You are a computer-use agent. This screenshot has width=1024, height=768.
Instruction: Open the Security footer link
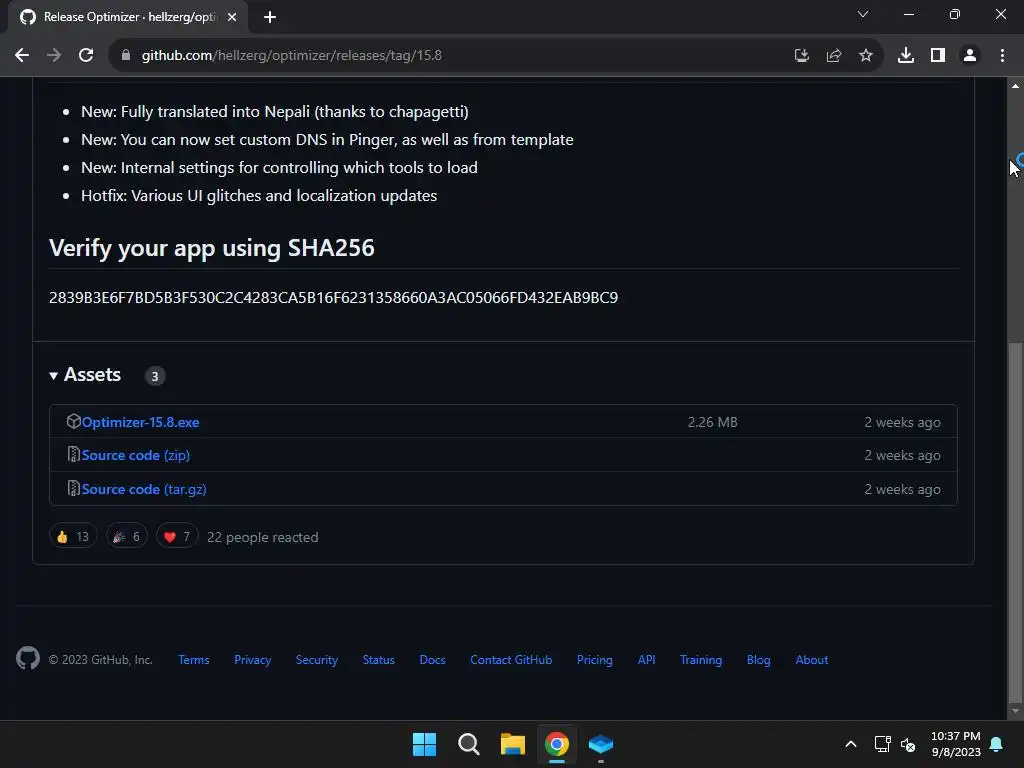317,660
